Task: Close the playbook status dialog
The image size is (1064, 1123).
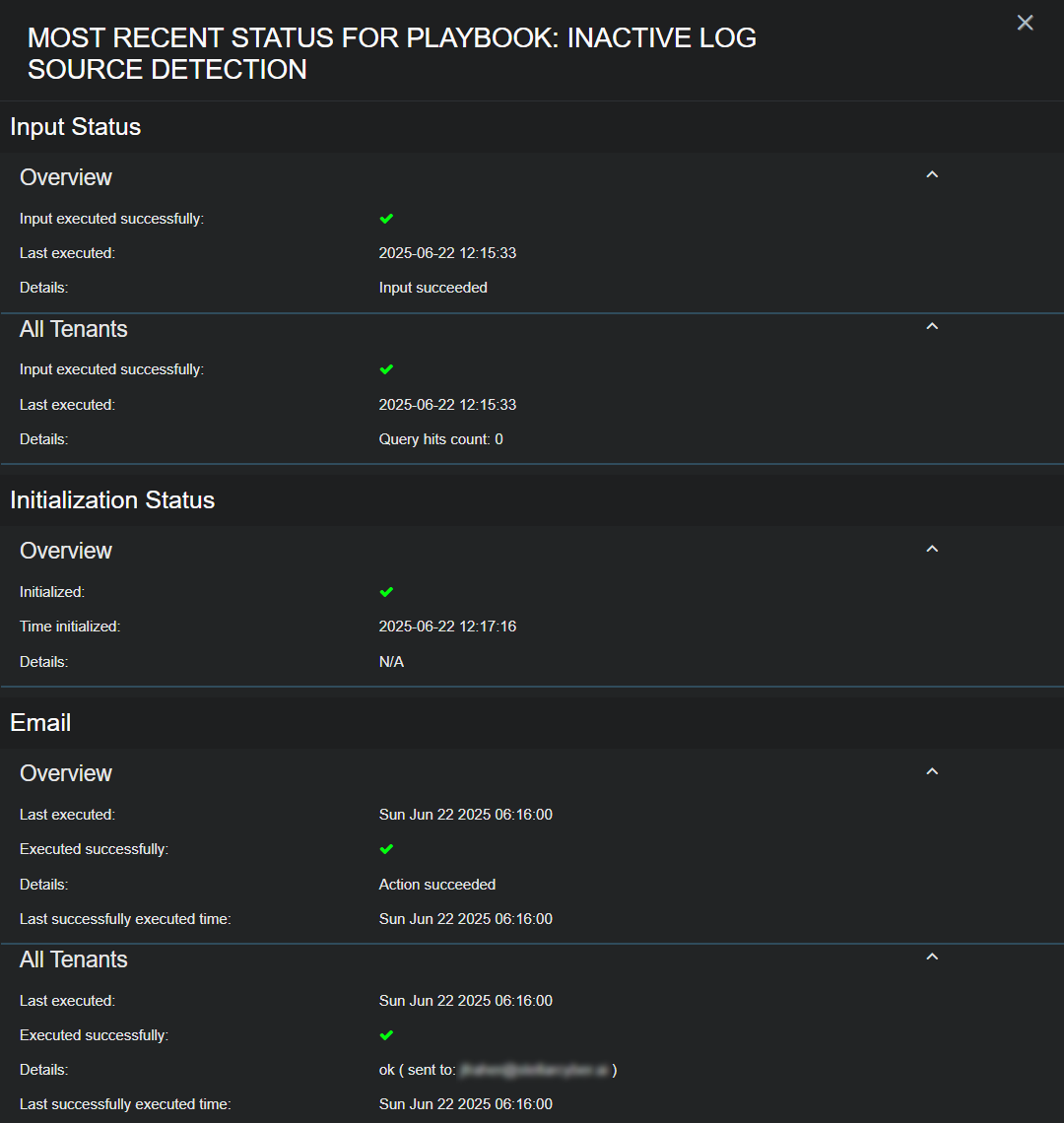Action: pos(1025,23)
